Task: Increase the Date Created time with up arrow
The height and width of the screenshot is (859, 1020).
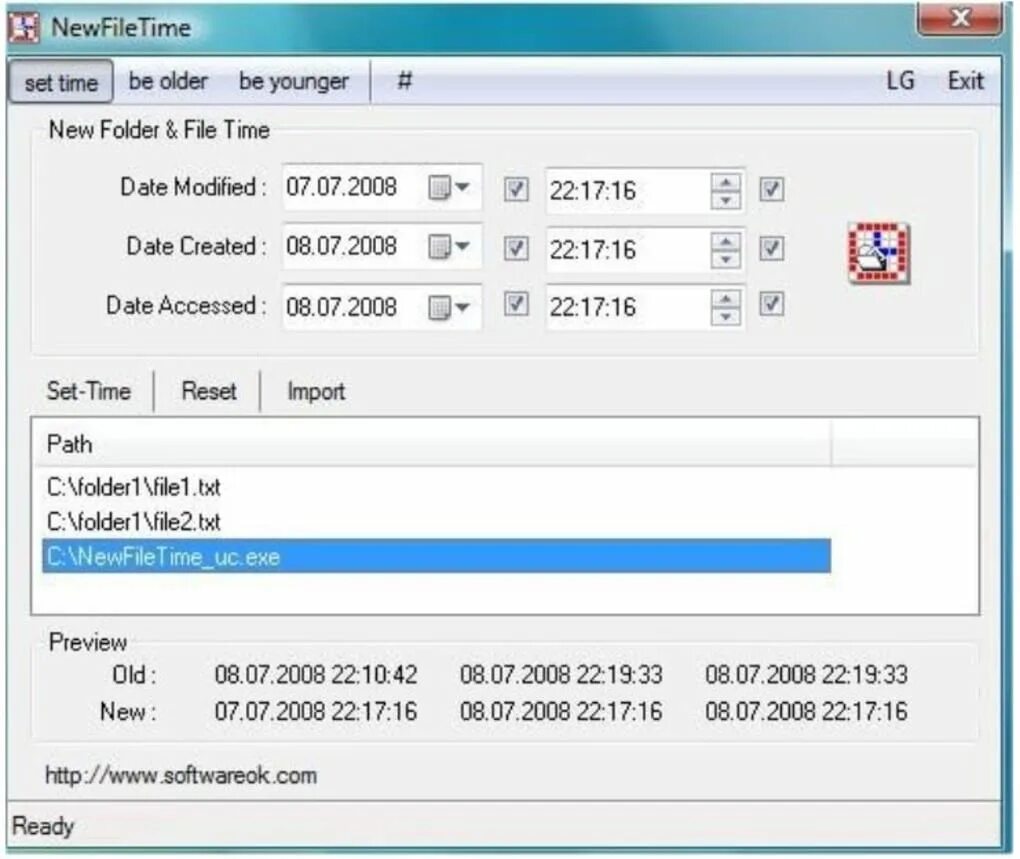Action: tap(726, 241)
